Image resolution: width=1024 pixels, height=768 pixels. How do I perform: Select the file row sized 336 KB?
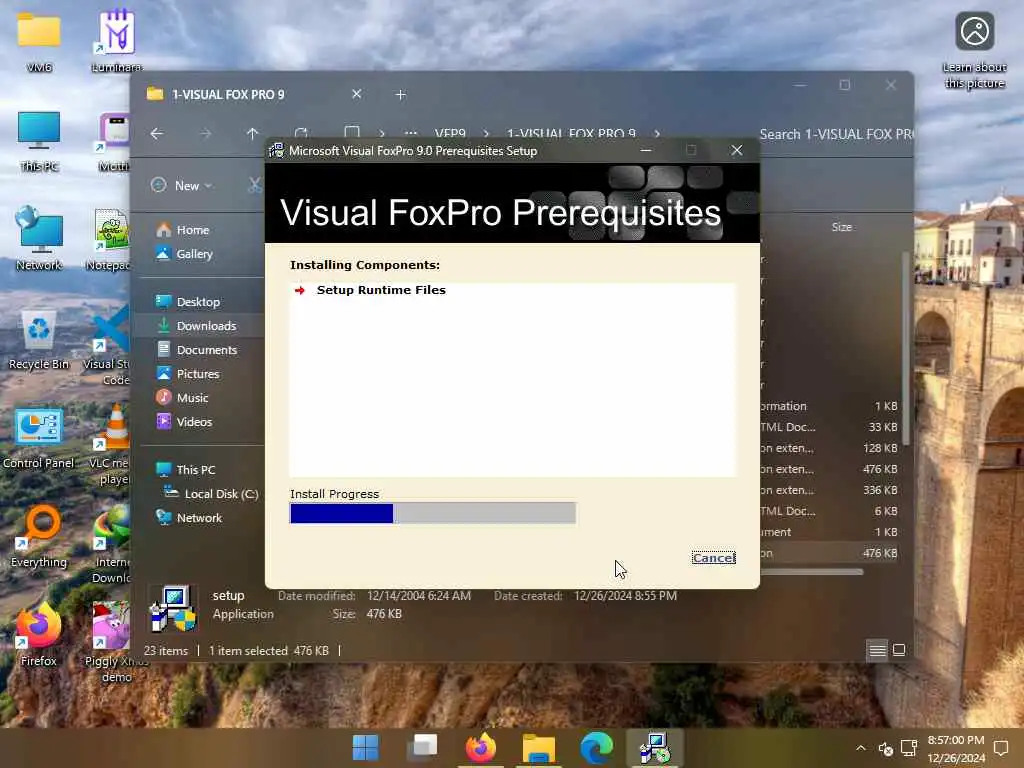click(830, 490)
